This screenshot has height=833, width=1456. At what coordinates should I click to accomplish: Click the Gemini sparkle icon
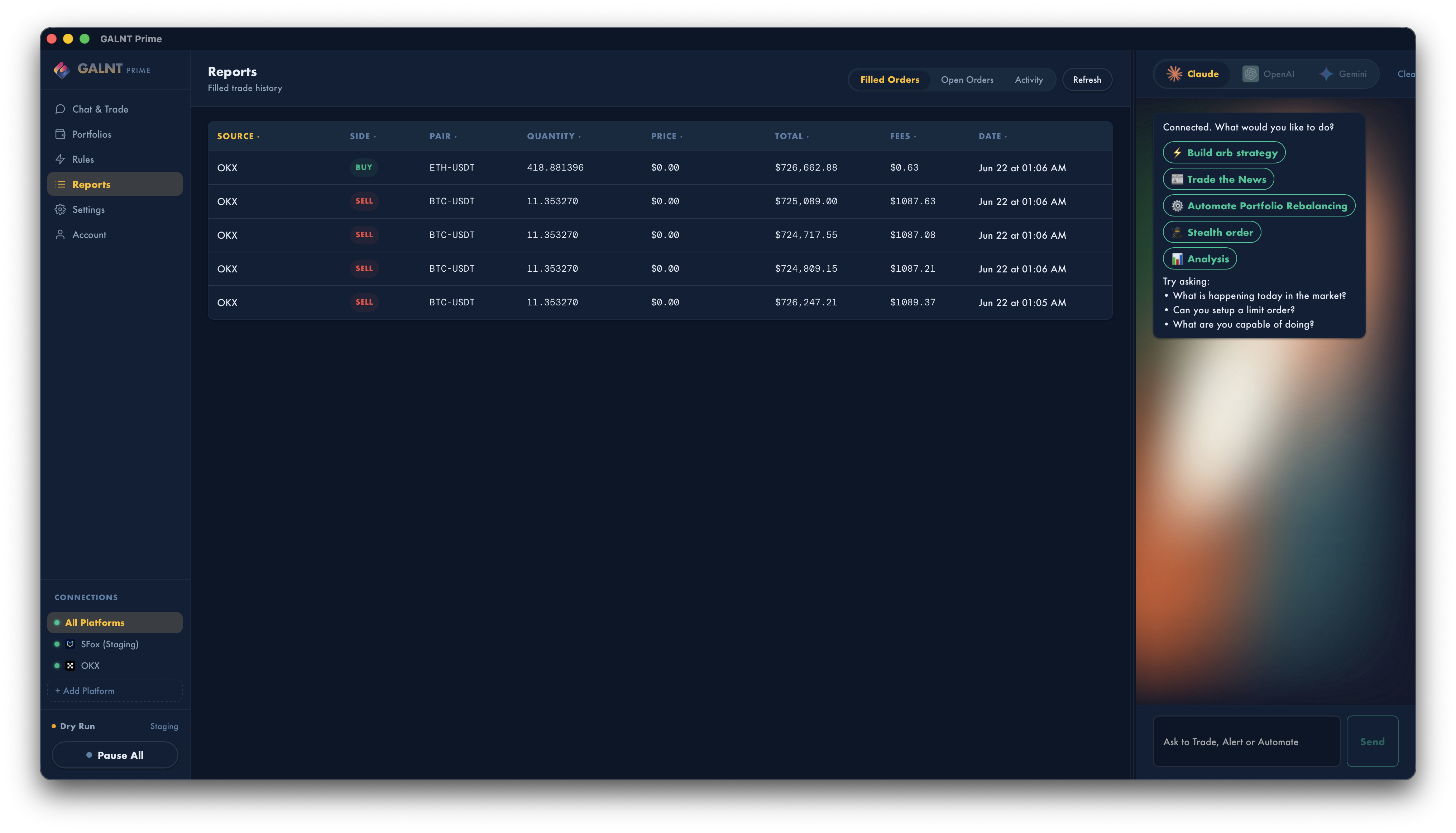[x=1326, y=74]
